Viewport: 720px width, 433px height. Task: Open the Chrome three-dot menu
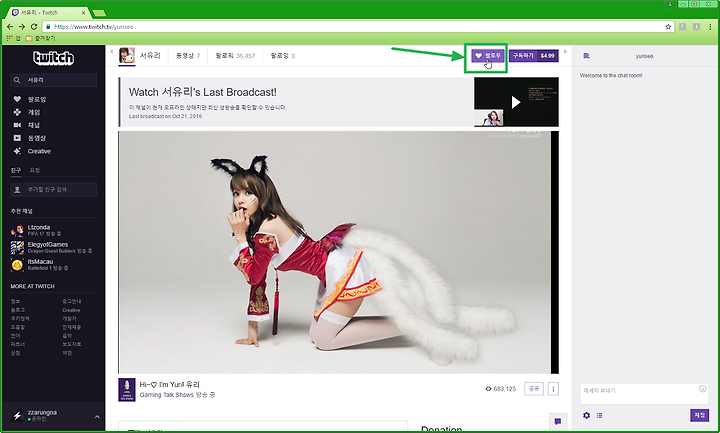(x=710, y=27)
